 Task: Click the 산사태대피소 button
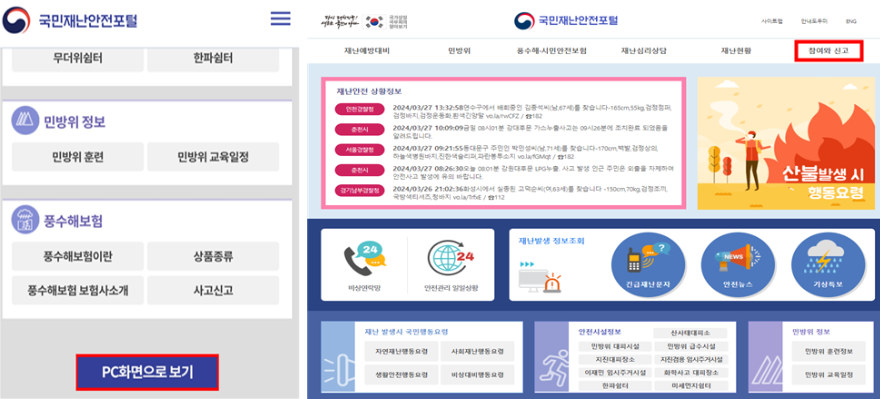point(690,333)
